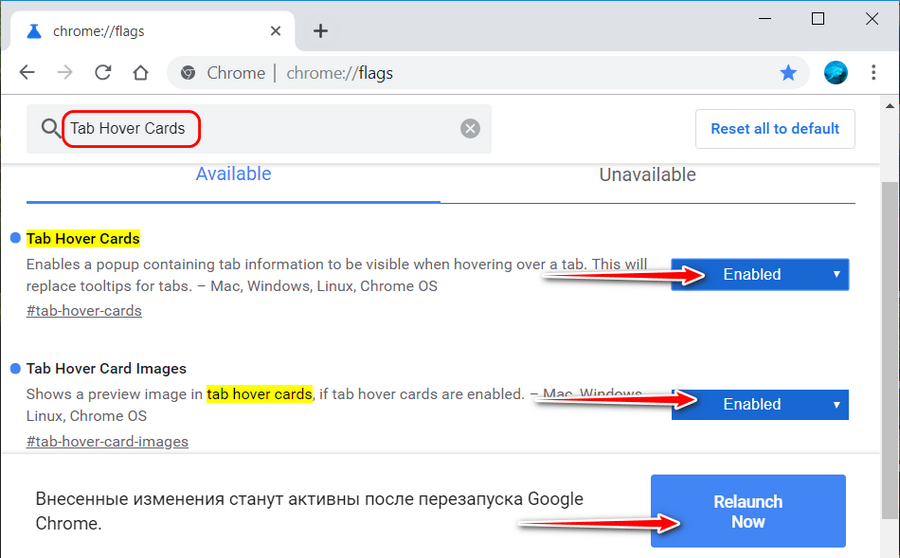Open the home page via the home icon
The width and height of the screenshot is (900, 558).
pyautogui.click(x=141, y=73)
